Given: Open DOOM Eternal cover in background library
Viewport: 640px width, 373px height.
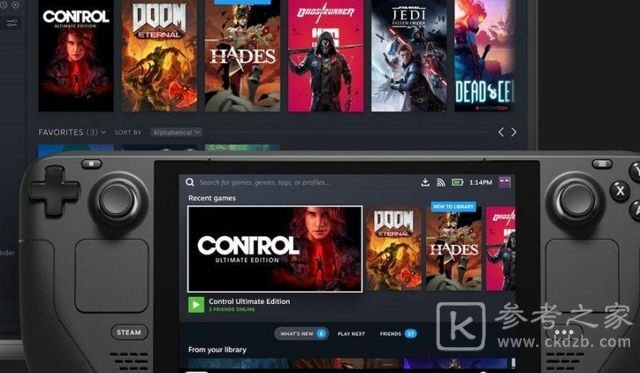Looking at the screenshot, I should pyautogui.click(x=159, y=56).
